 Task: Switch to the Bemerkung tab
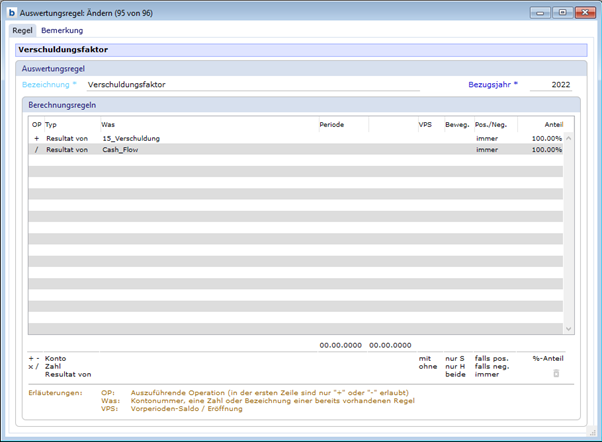[62, 31]
